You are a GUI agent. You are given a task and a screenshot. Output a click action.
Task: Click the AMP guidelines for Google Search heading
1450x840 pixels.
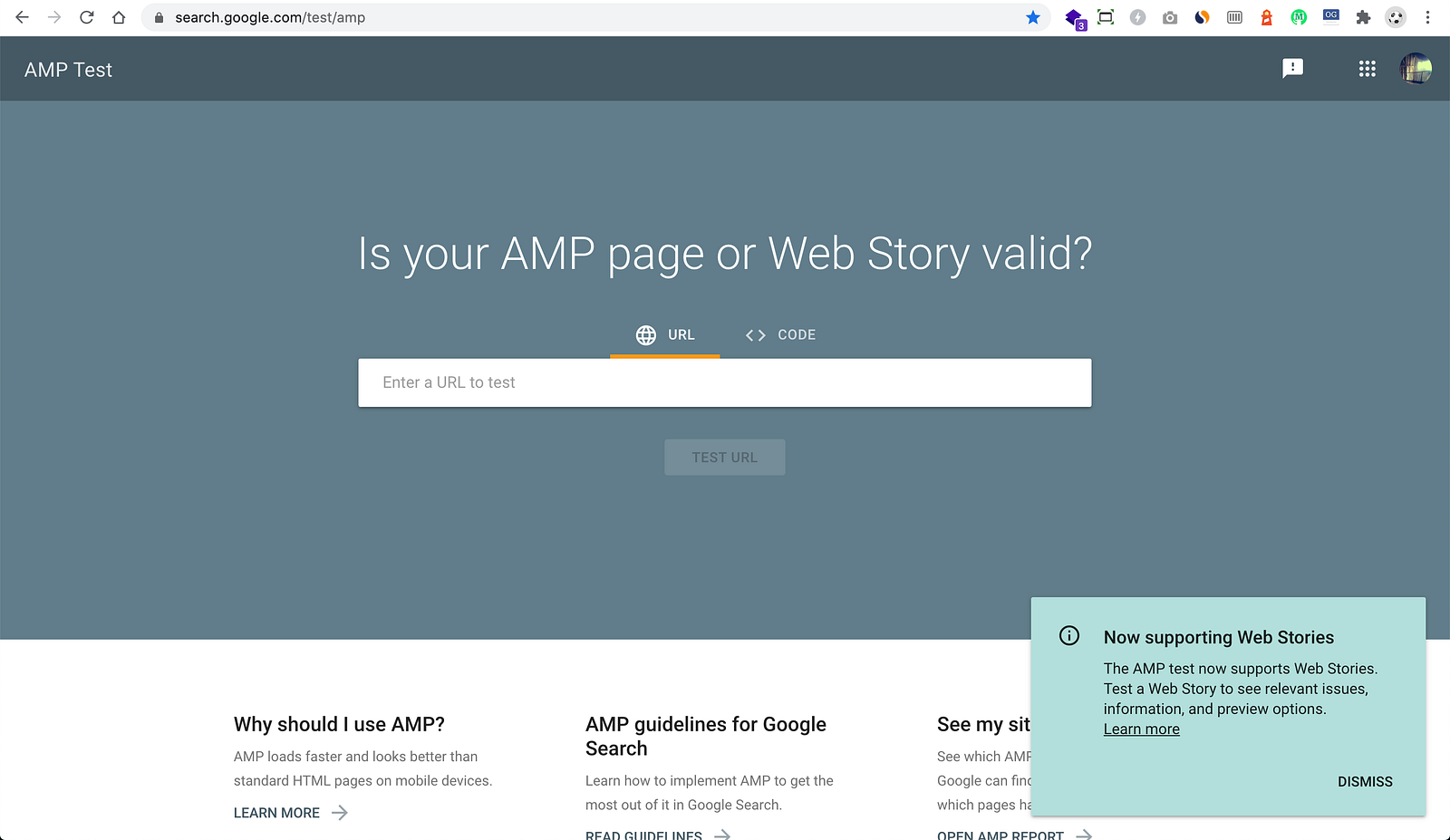tap(706, 736)
